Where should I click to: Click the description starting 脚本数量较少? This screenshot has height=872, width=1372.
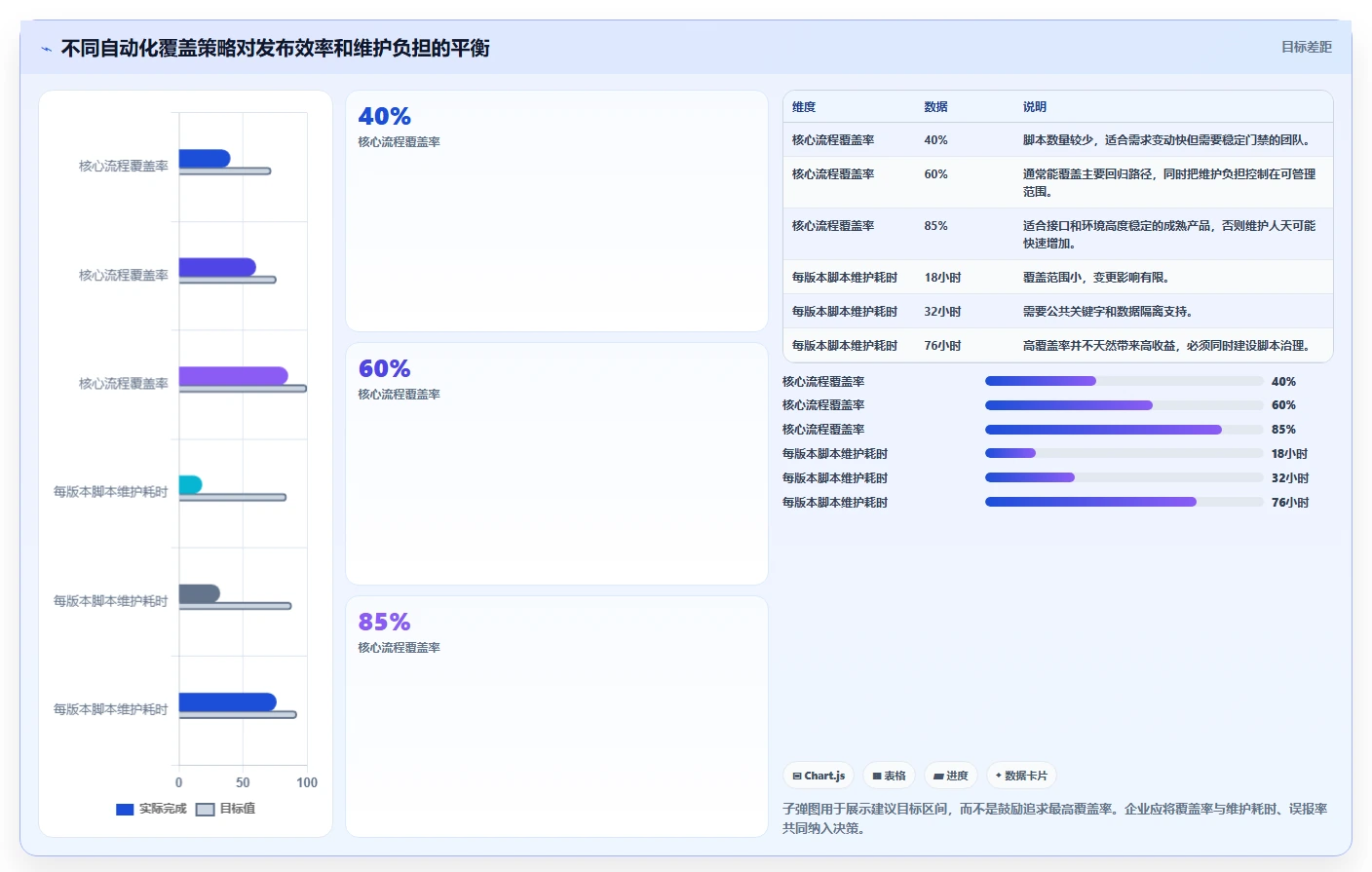coord(1168,140)
